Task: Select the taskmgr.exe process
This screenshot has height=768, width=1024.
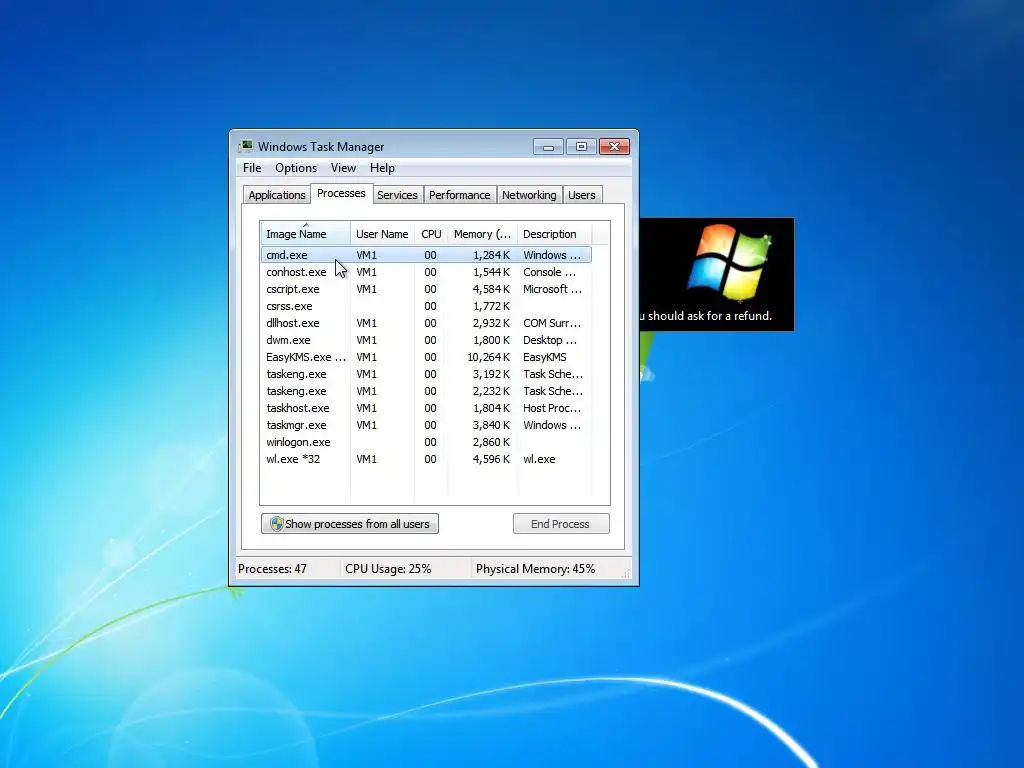Action: [426, 424]
